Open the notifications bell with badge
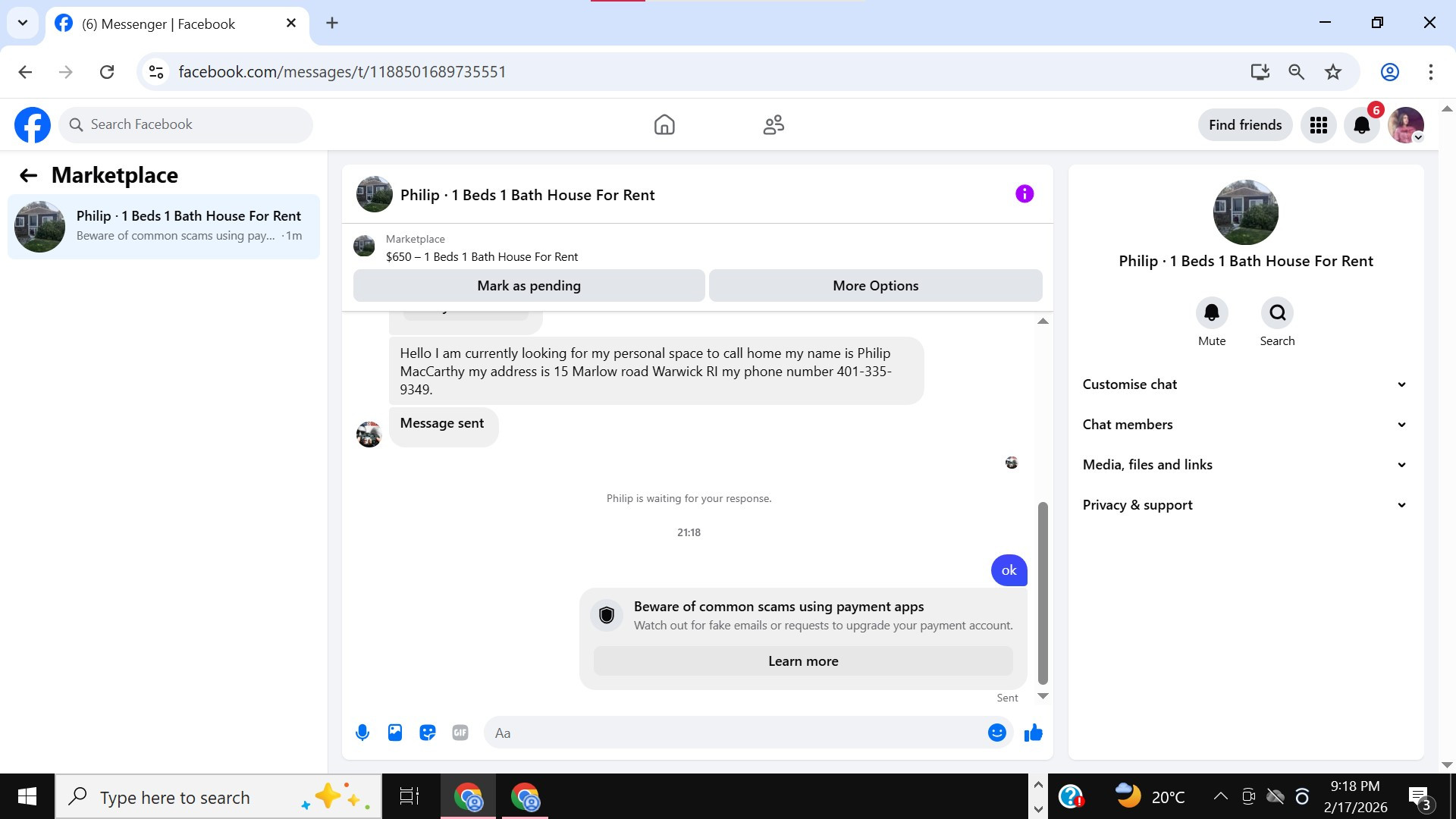Image resolution: width=1456 pixels, height=819 pixels. point(1361,125)
